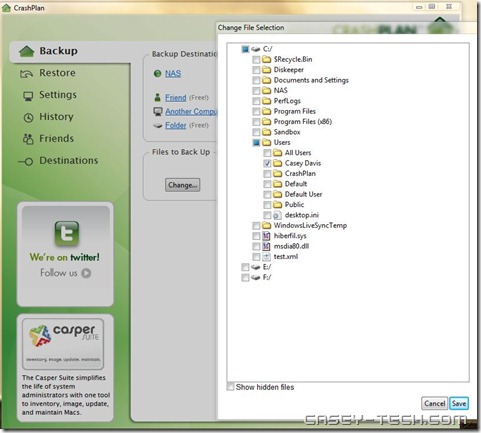Viewport: 481px width, 433px height.
Task: Click the Friend person icon
Action: tap(157, 98)
